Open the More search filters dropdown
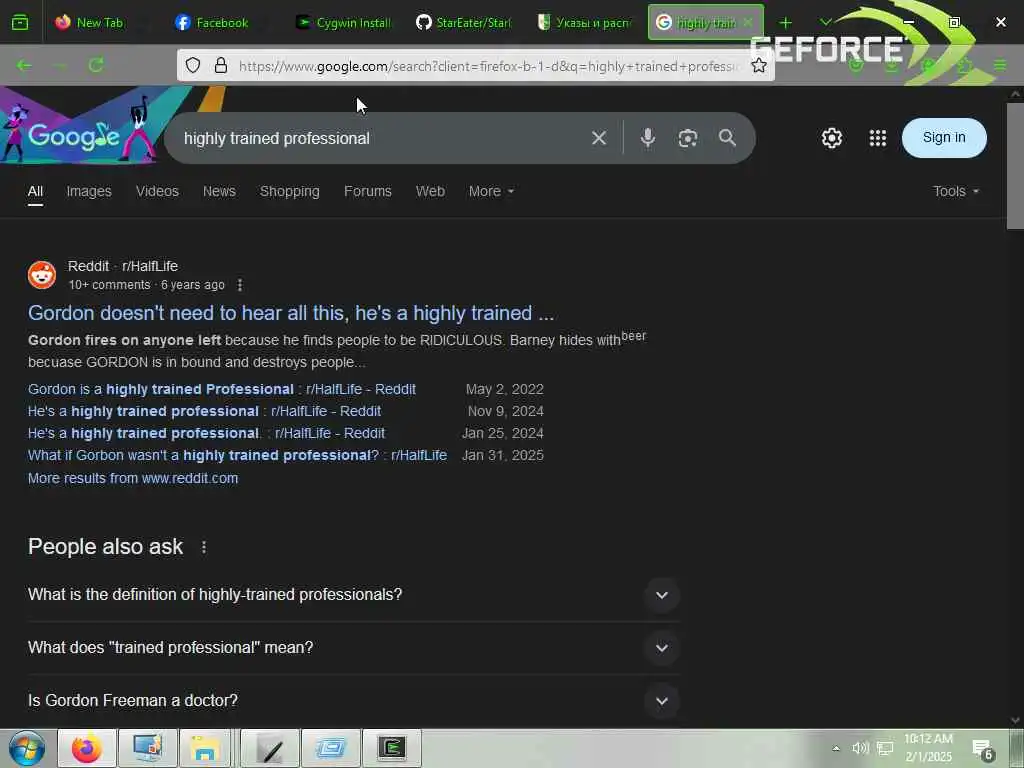Image resolution: width=1024 pixels, height=768 pixels. pyautogui.click(x=491, y=191)
